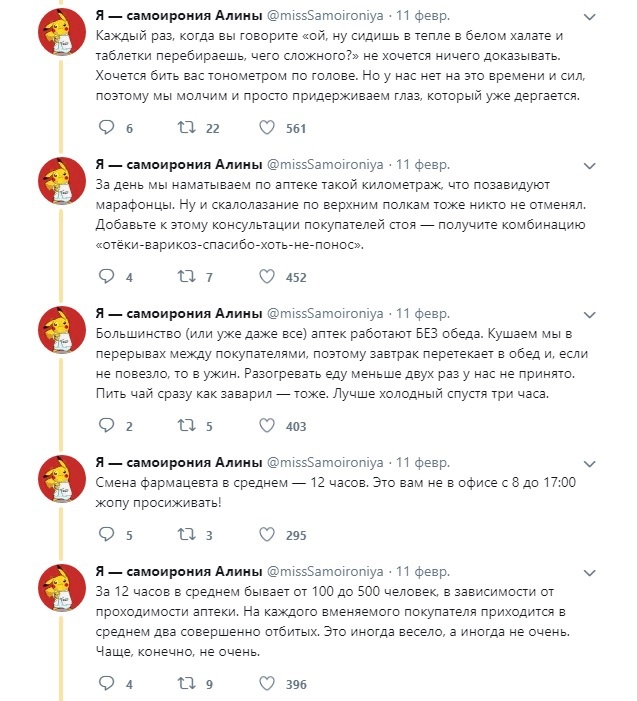This screenshot has width=637, height=701.
Task: Click @missSamoironiya handle on the last tweet
Action: 324,570
